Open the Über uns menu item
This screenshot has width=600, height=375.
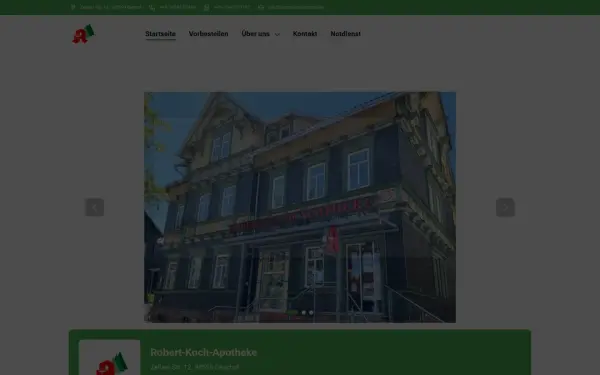coord(256,34)
